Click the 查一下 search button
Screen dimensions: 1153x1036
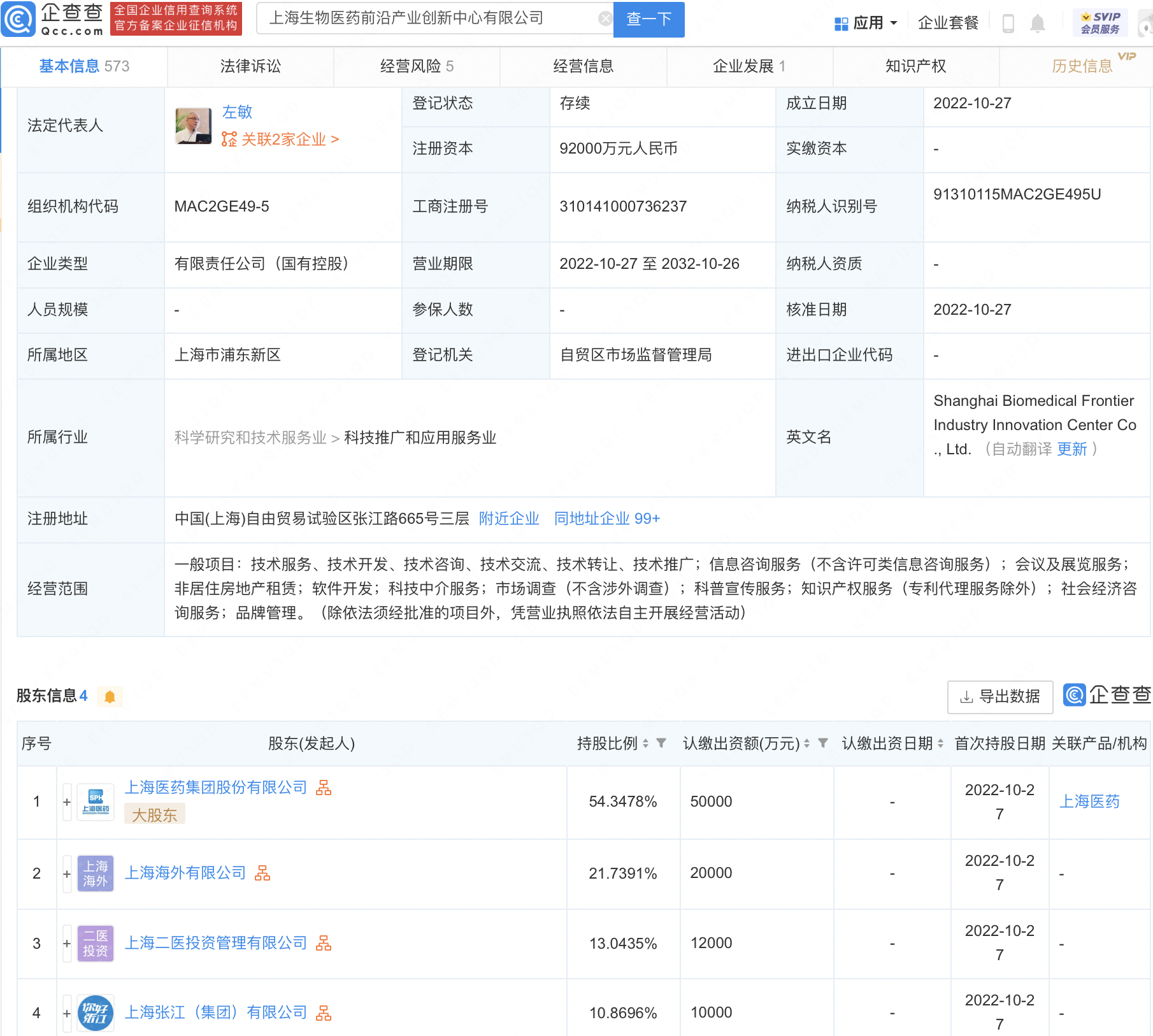pyautogui.click(x=648, y=19)
